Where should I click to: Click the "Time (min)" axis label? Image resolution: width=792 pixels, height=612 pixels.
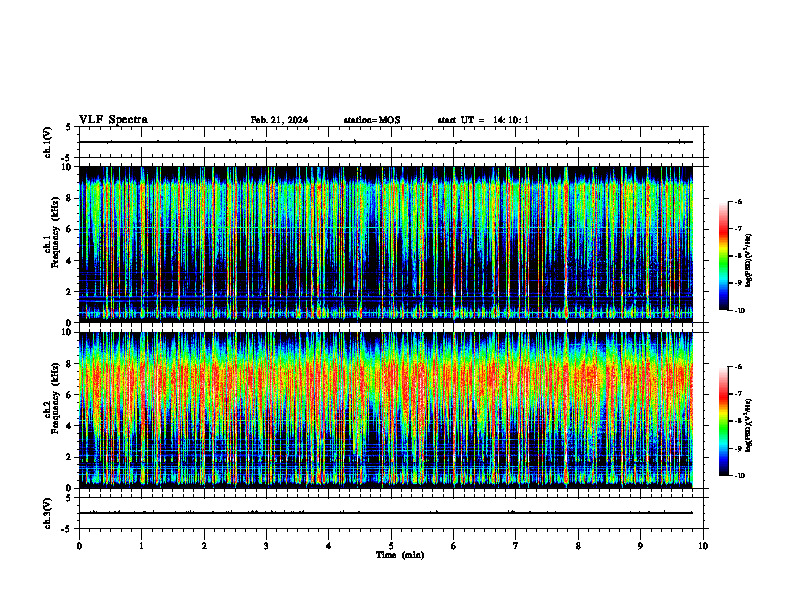(400, 555)
